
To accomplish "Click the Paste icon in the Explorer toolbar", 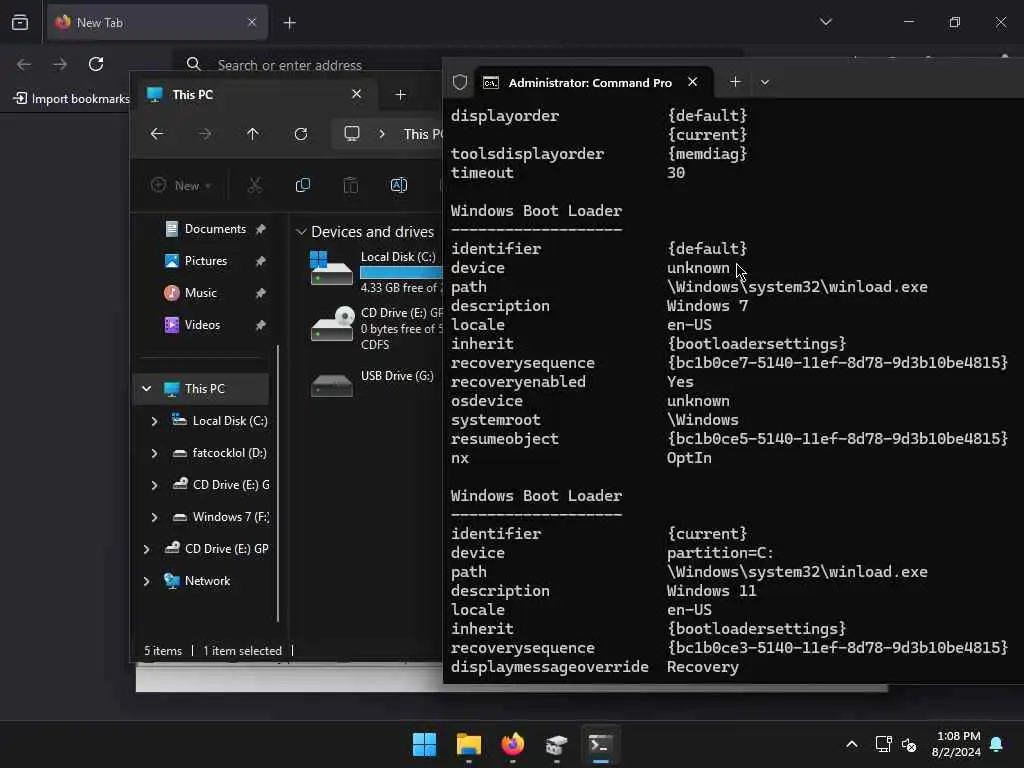I will click(351, 185).
